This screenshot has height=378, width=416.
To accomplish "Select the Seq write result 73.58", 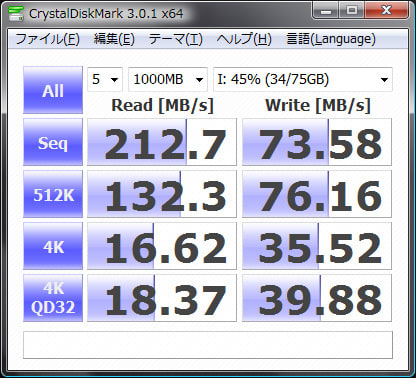I will point(317,142).
